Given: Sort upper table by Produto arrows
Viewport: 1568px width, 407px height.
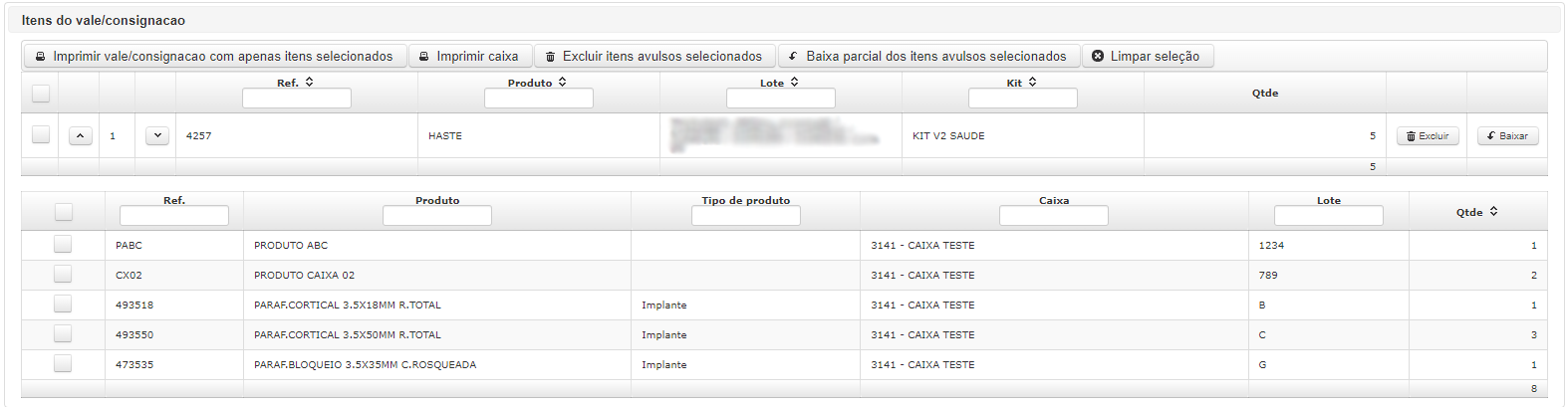Looking at the screenshot, I should (562, 83).
